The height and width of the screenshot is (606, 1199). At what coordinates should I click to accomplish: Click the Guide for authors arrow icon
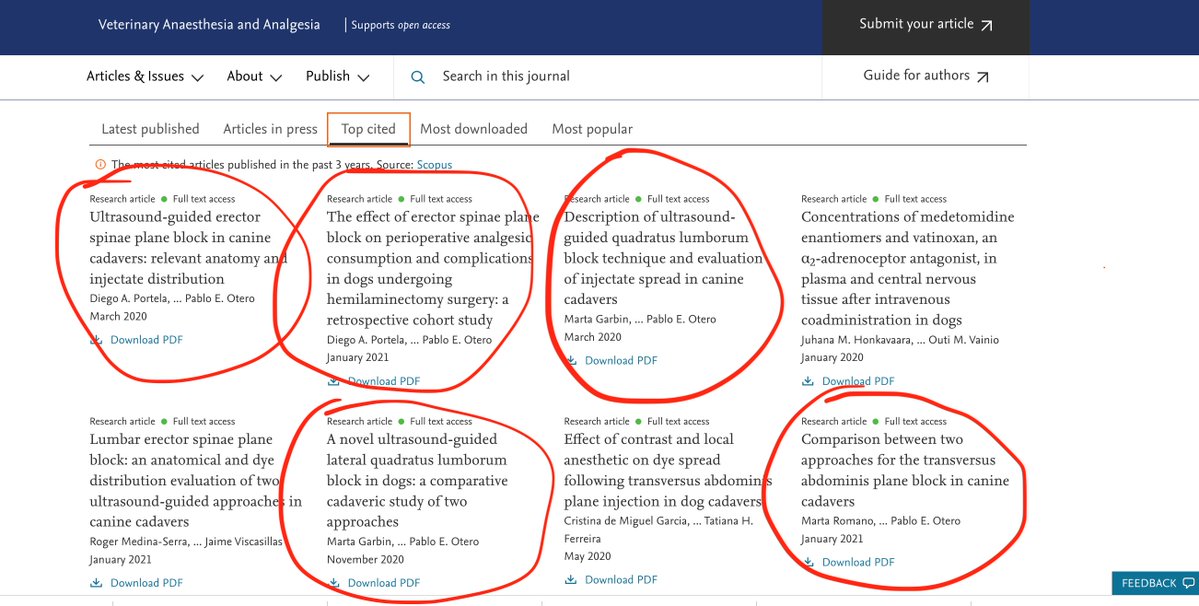coord(983,76)
